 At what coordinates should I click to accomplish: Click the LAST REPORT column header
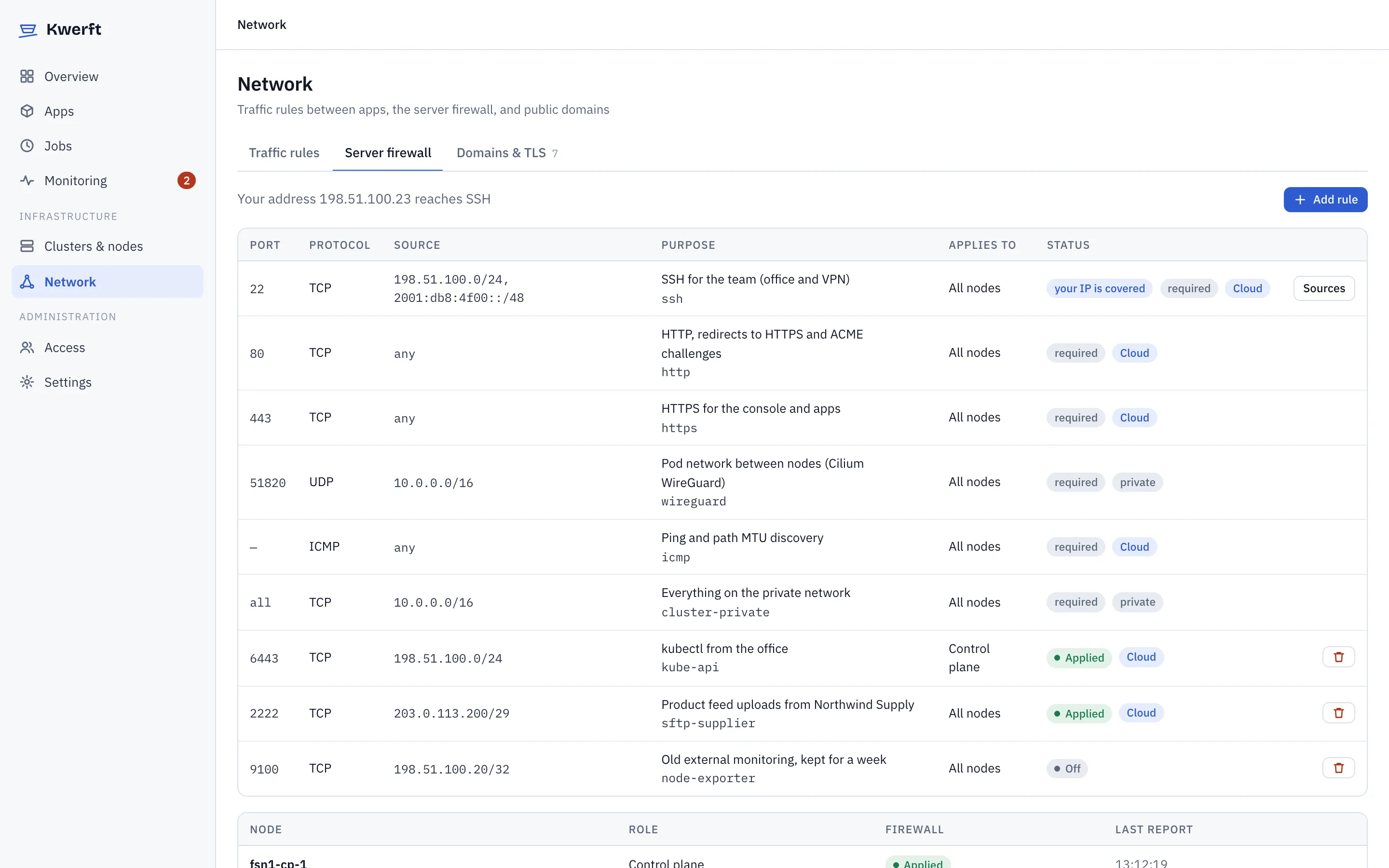[x=1154, y=829]
